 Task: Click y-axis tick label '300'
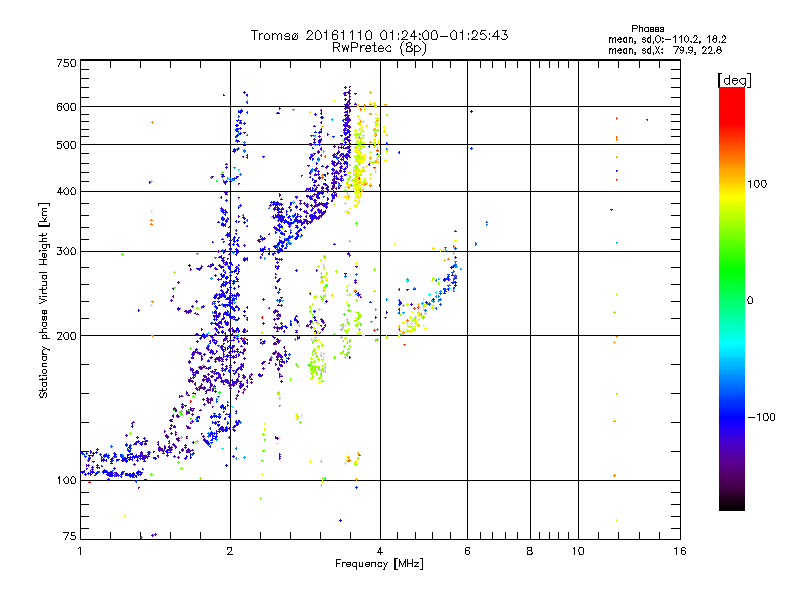[66, 251]
